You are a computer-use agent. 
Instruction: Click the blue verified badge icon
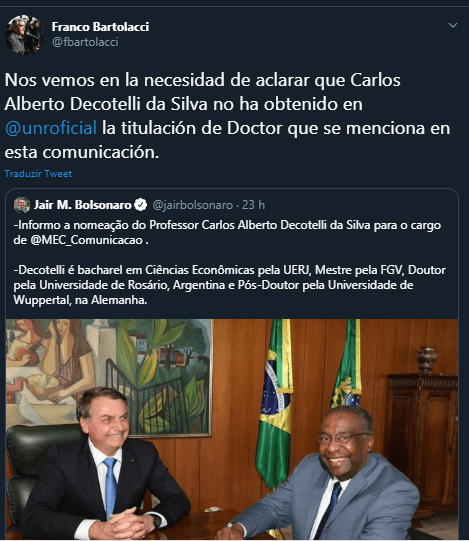click(x=140, y=205)
